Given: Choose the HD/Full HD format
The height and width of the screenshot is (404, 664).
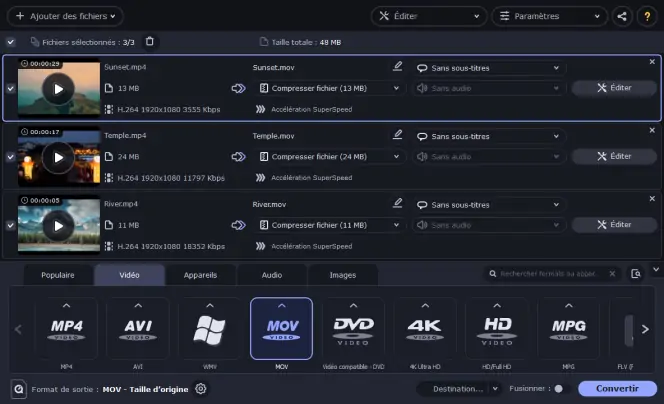Looking at the screenshot, I should click(x=497, y=329).
